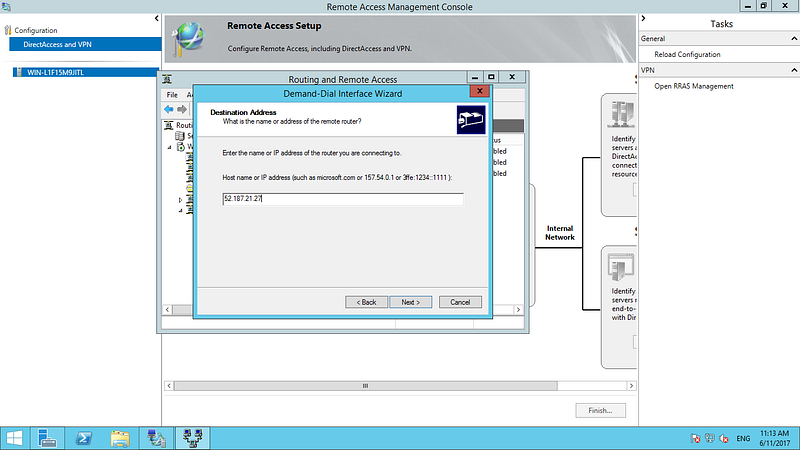The width and height of the screenshot is (800, 450).
Task: Click the Remote Access Management Console app icon
Action: pos(6,7)
